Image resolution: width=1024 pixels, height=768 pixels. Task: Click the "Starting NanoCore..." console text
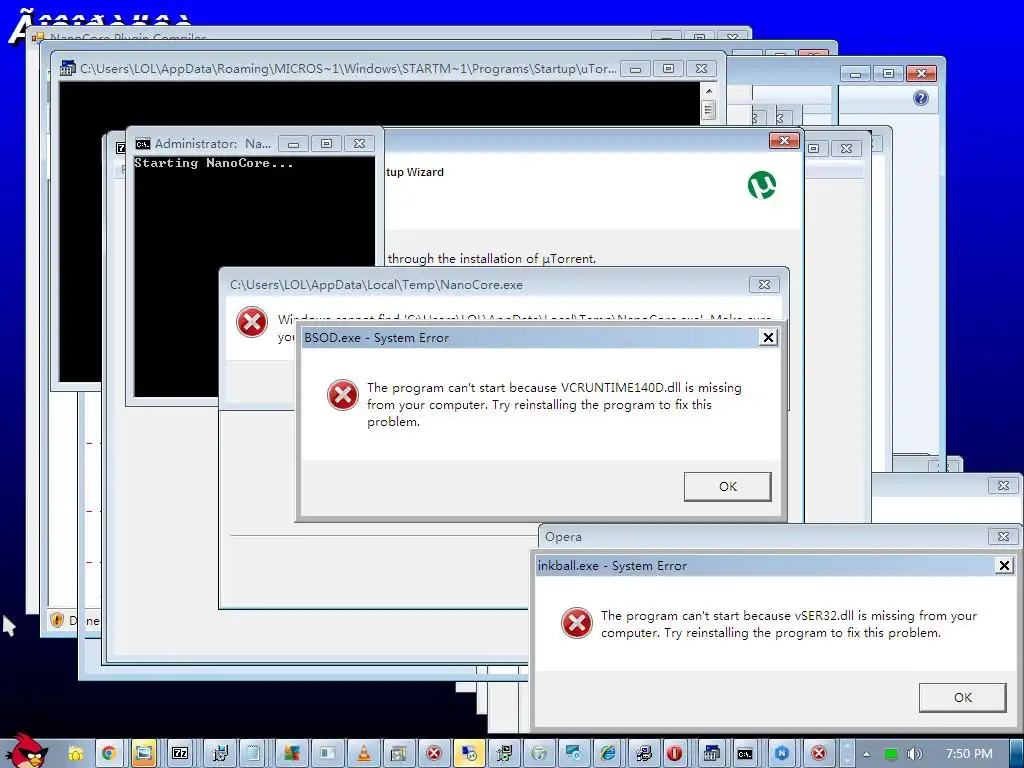214,163
